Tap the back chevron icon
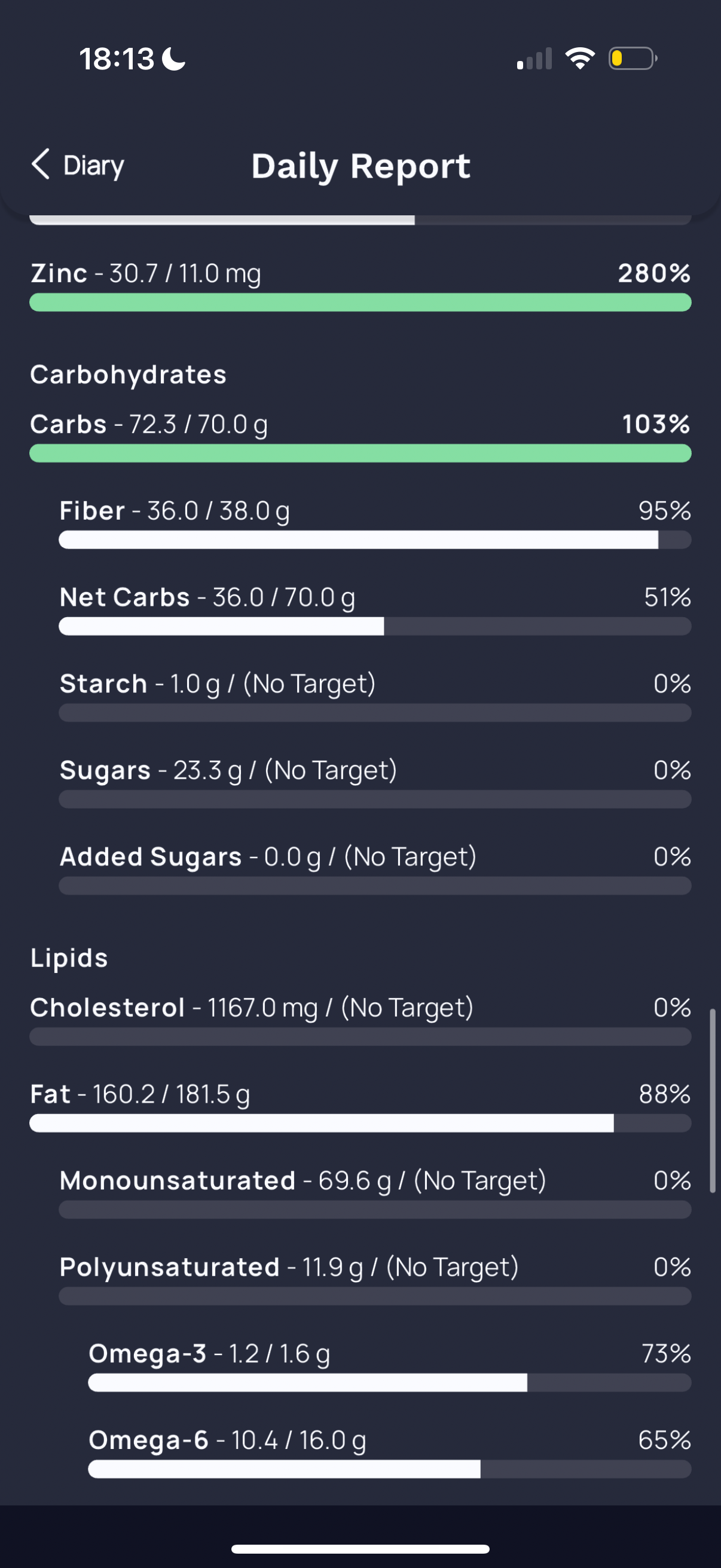Image resolution: width=721 pixels, height=1568 pixels. [x=40, y=164]
